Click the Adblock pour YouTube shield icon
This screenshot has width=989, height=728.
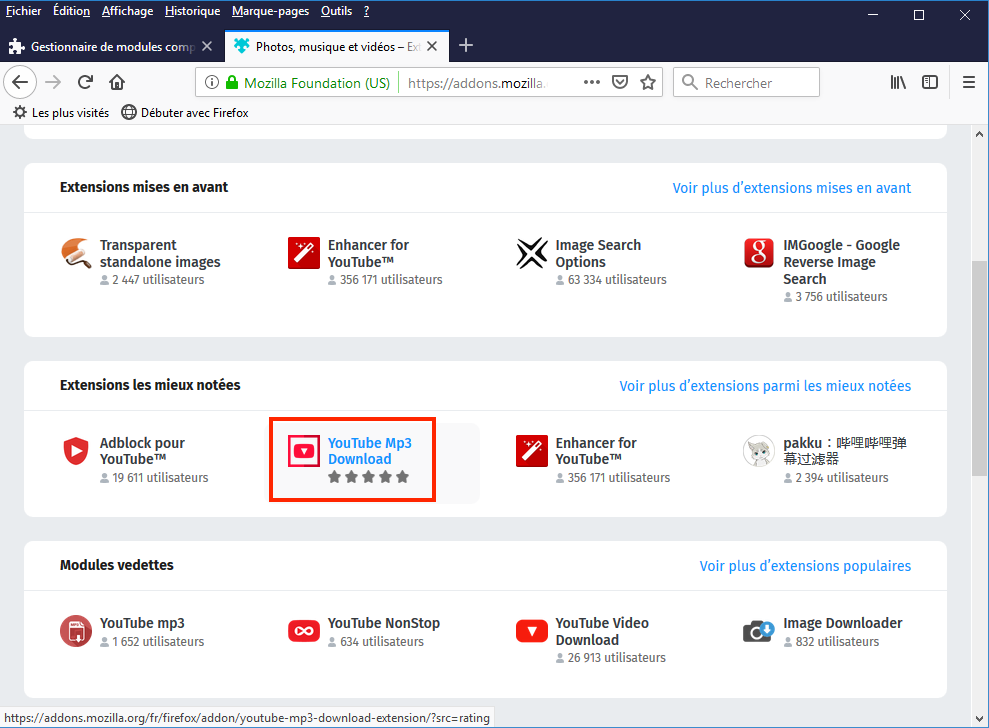[76, 451]
